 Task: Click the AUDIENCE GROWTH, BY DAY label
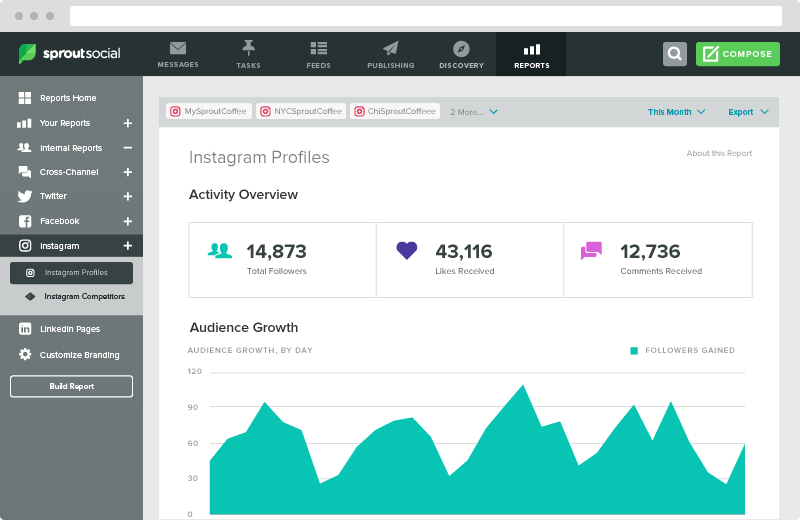pyautogui.click(x=250, y=350)
